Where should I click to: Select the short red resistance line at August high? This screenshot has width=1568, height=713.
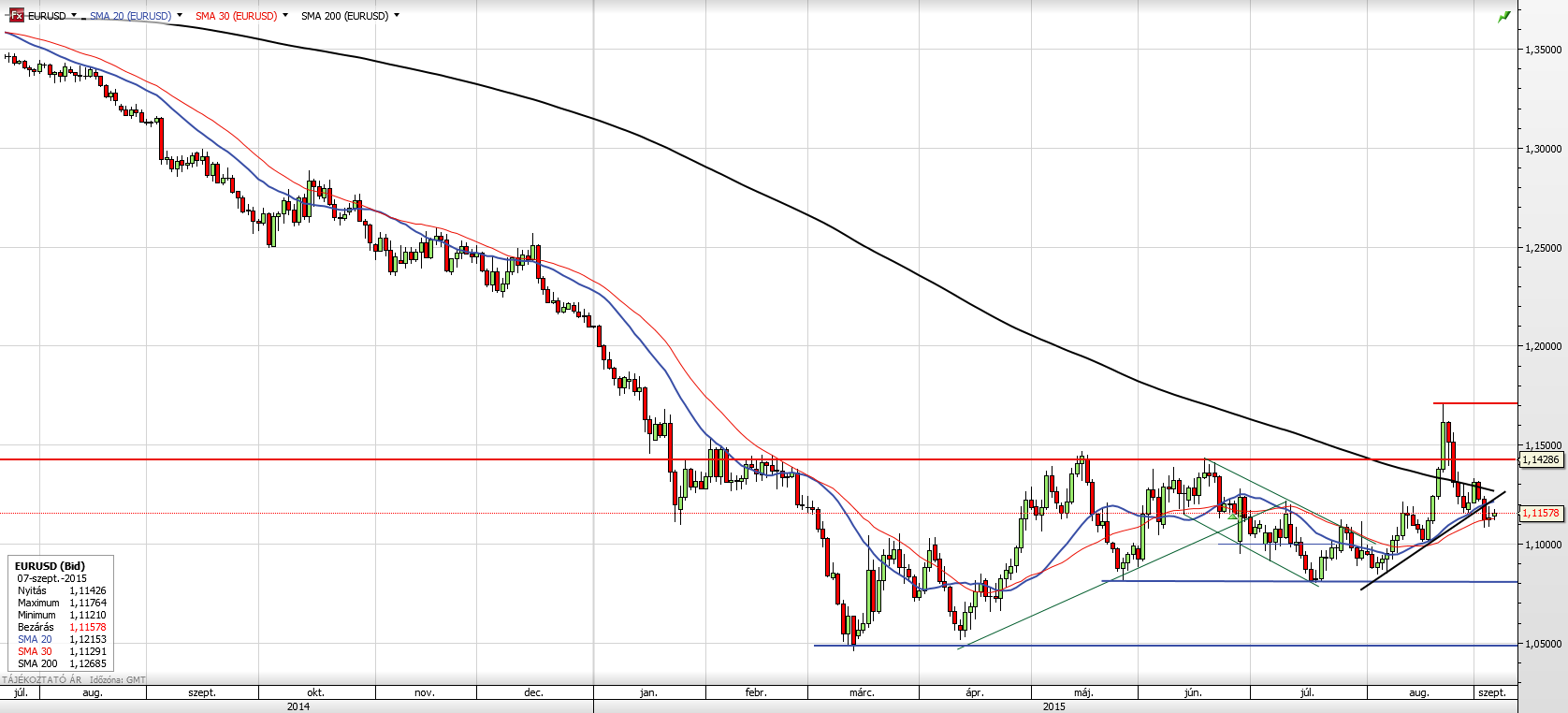pyautogui.click(x=1475, y=403)
